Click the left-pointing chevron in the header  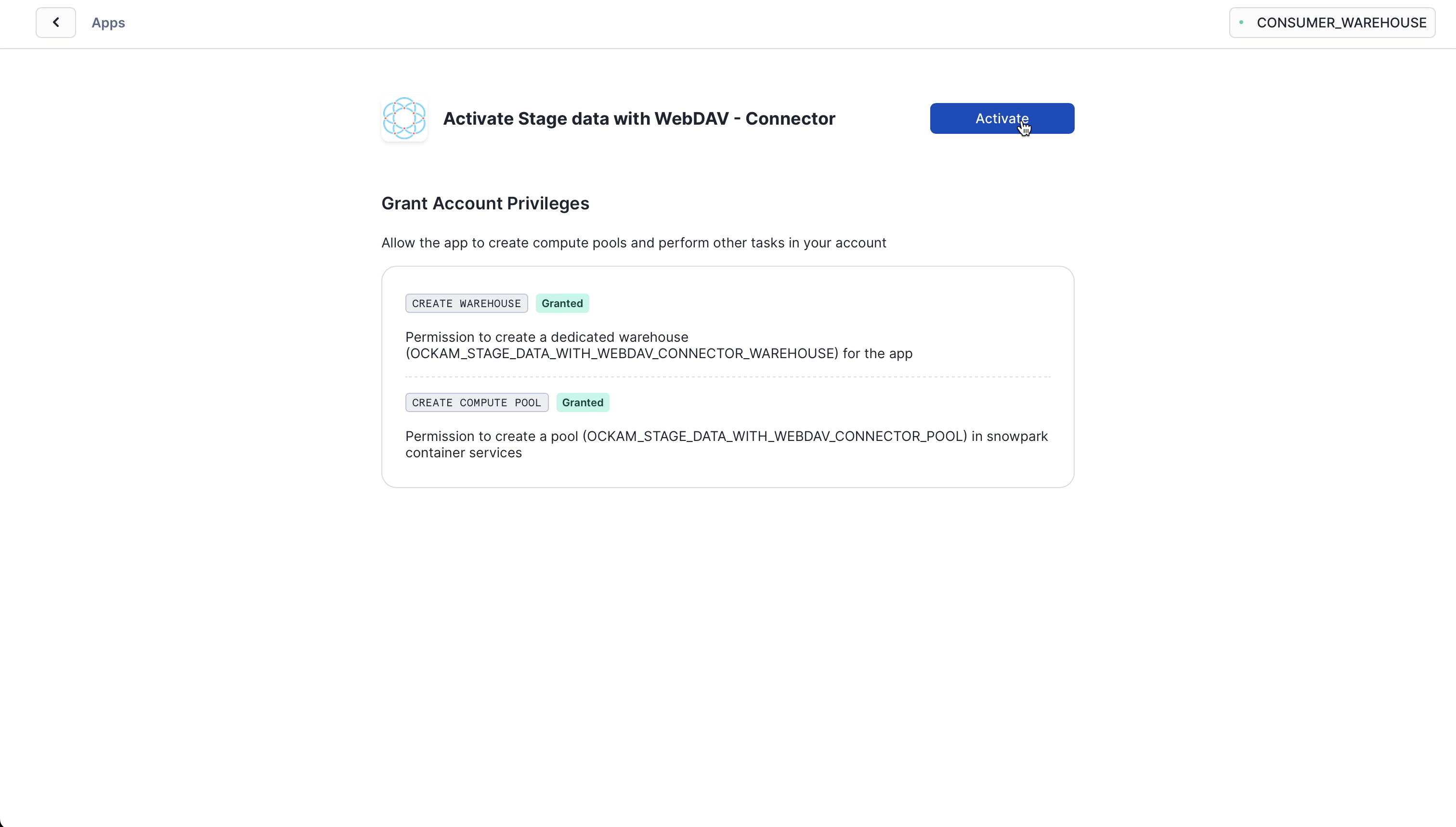tap(55, 23)
